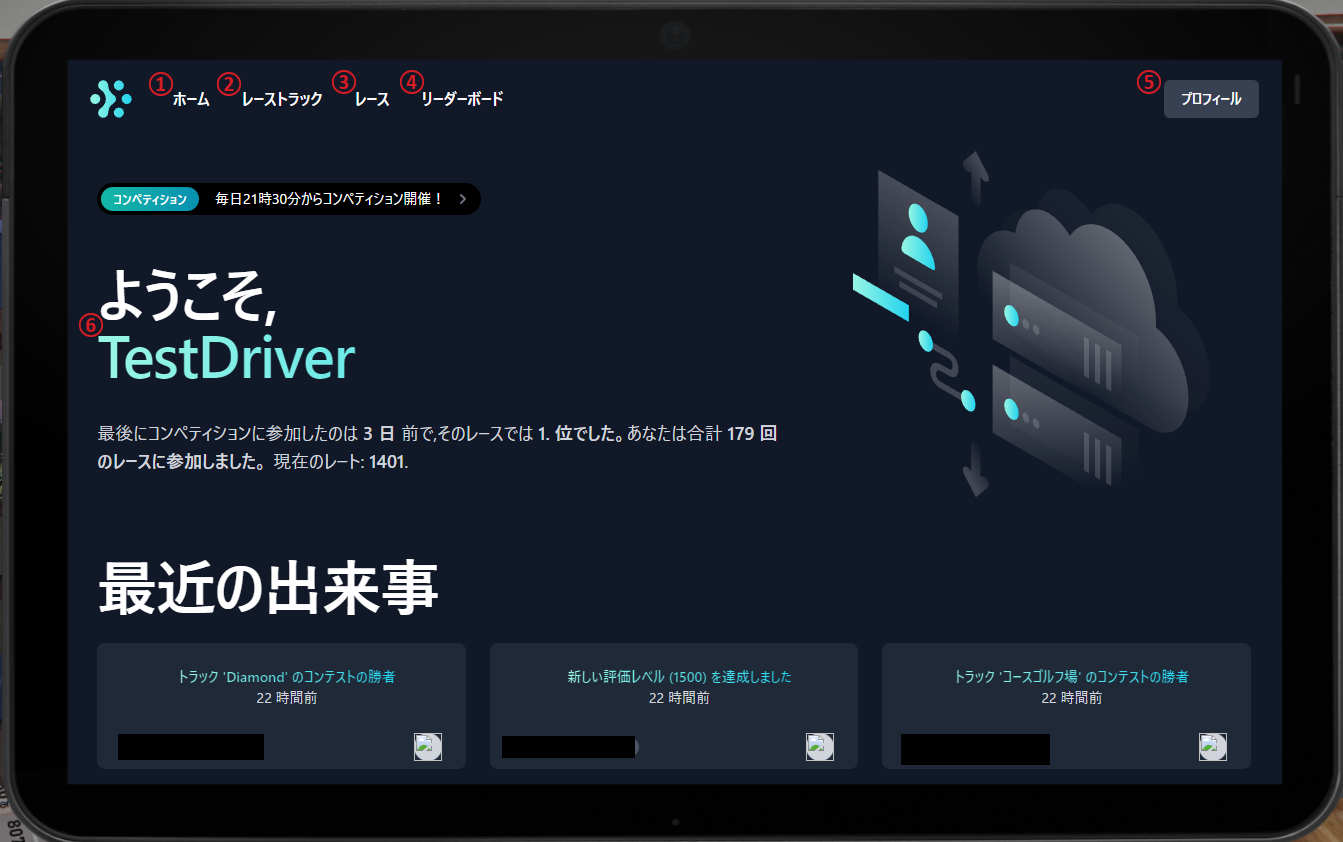1343x842 pixels.
Task: Click the teal コンペティション badge
Action: click(x=150, y=199)
